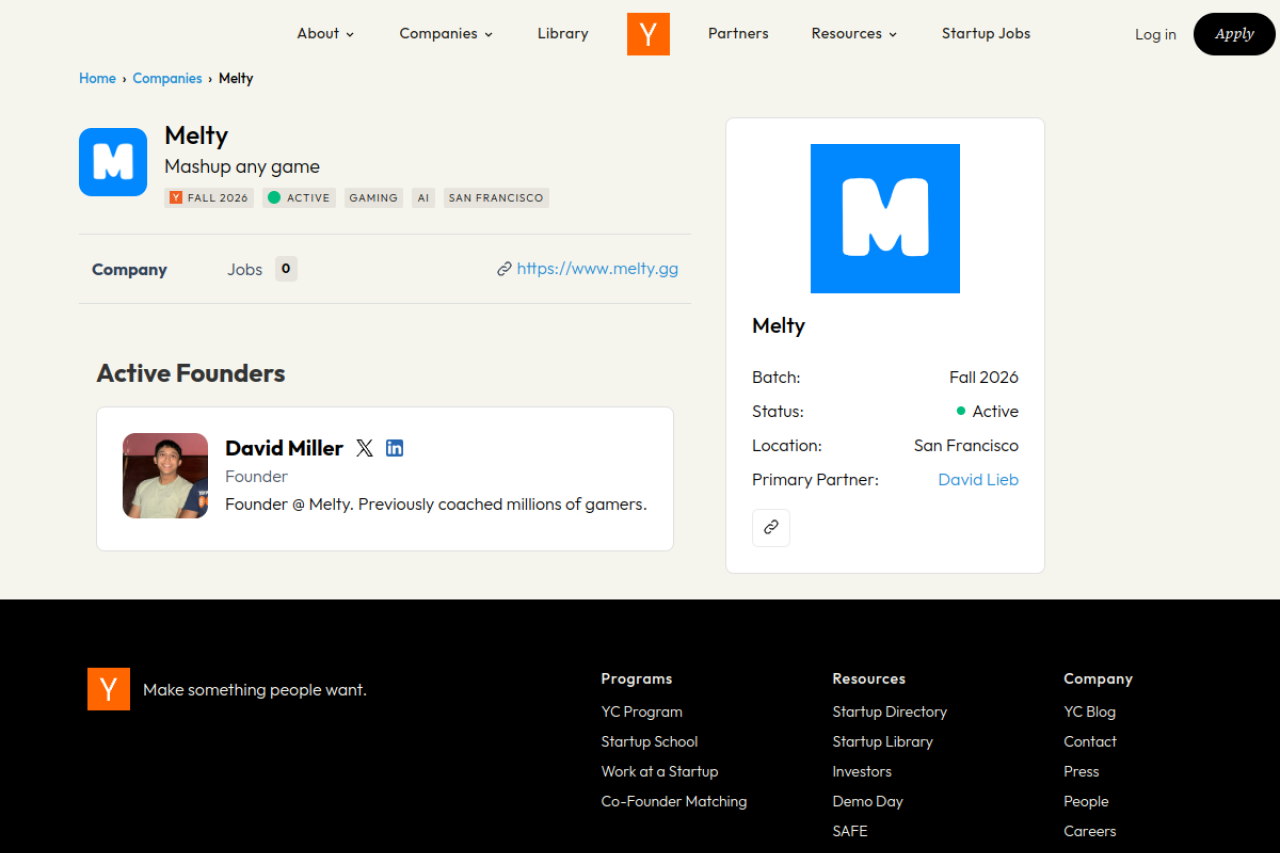Viewport: 1280px width, 853px height.
Task: Click the small Melty logo beside the title
Action: coord(113,162)
